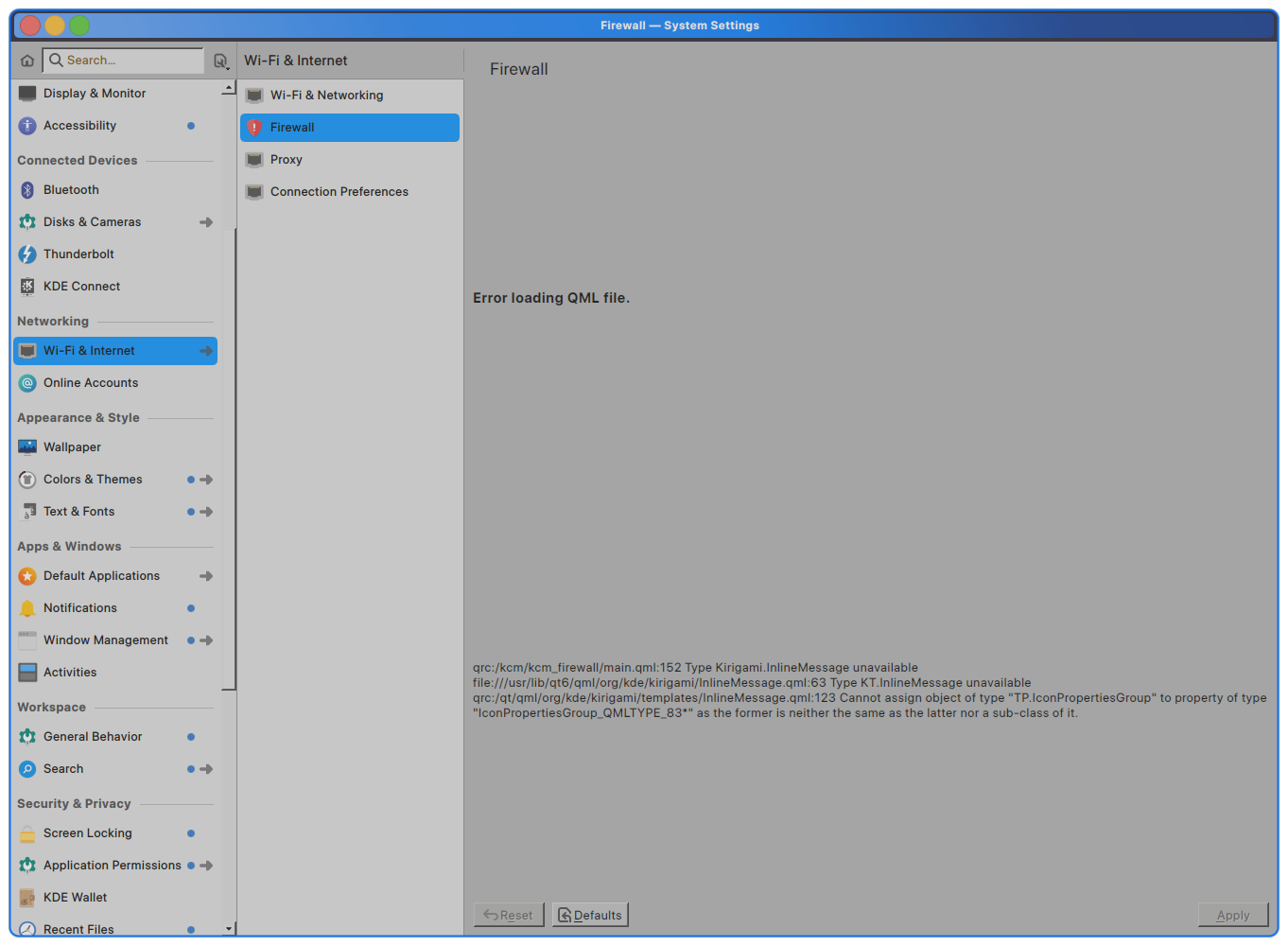1288x946 pixels.
Task: Click the Disks & Cameras icon
Action: click(27, 222)
